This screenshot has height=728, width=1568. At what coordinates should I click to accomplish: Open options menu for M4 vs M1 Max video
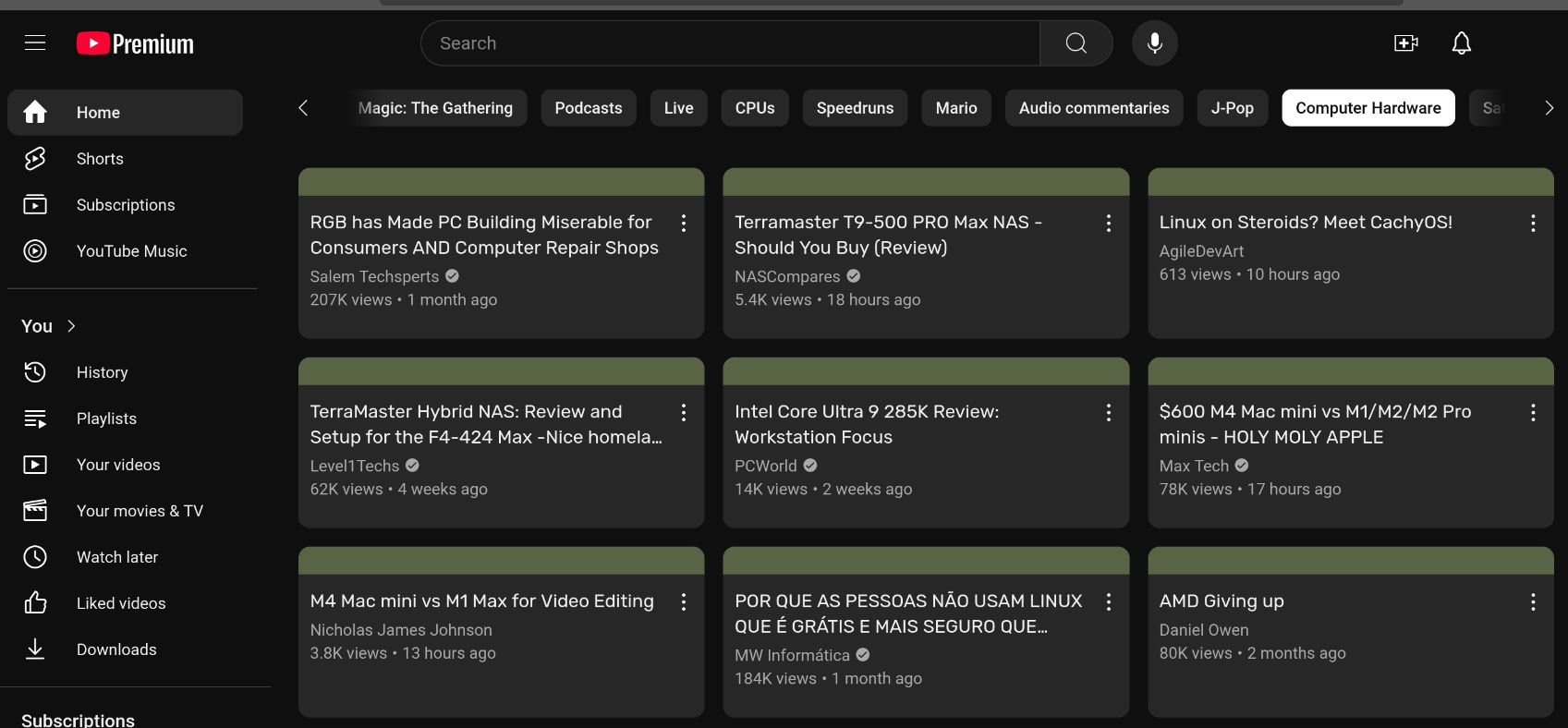[684, 601]
